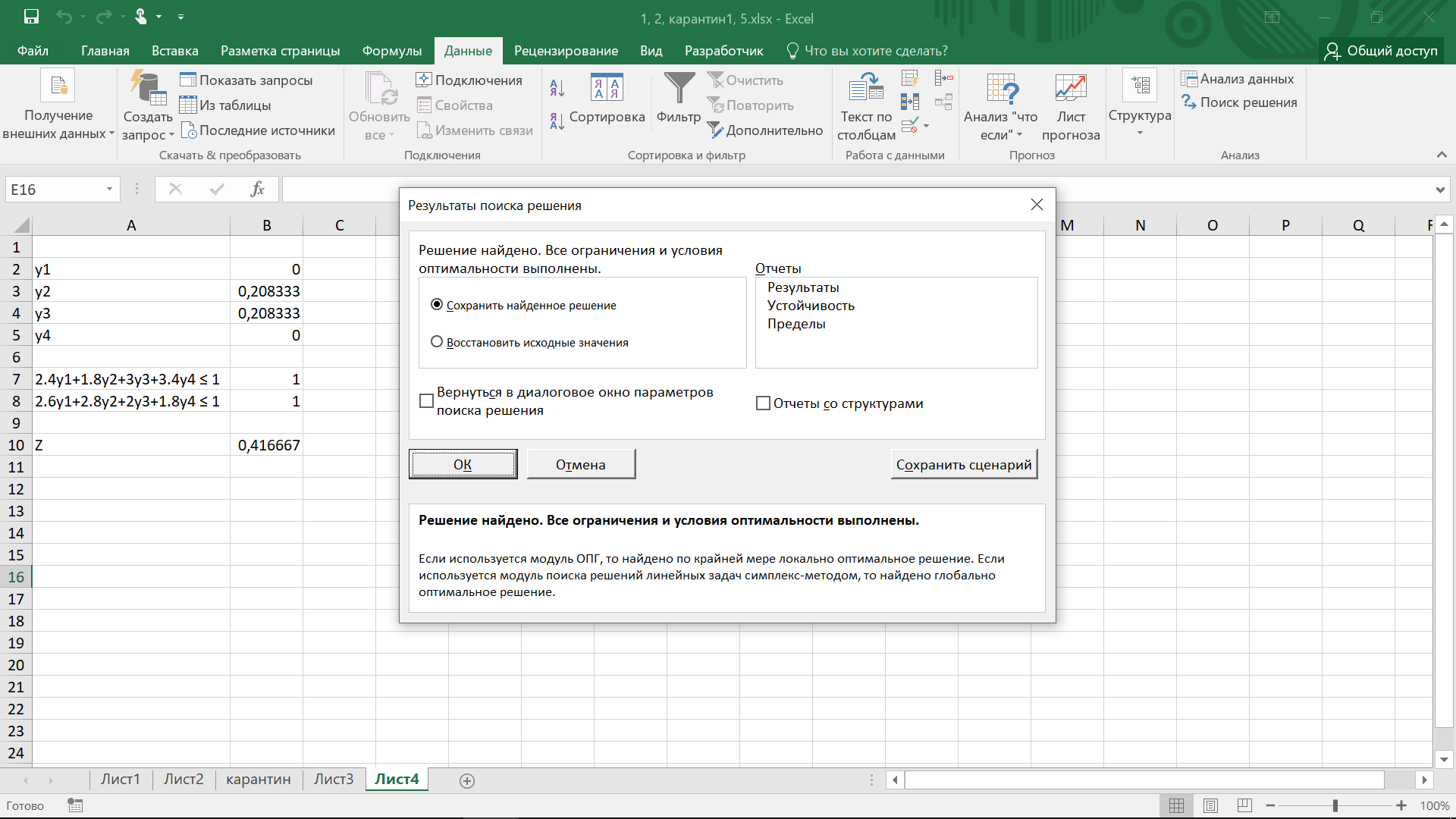1456x819 pixels.
Task: Open the 'Формулы' ribbon tab
Action: 391,51
